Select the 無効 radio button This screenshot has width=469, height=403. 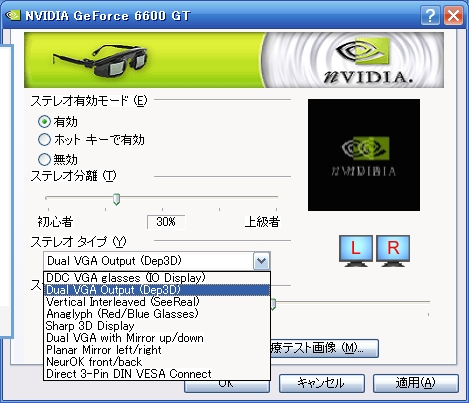coord(44,159)
